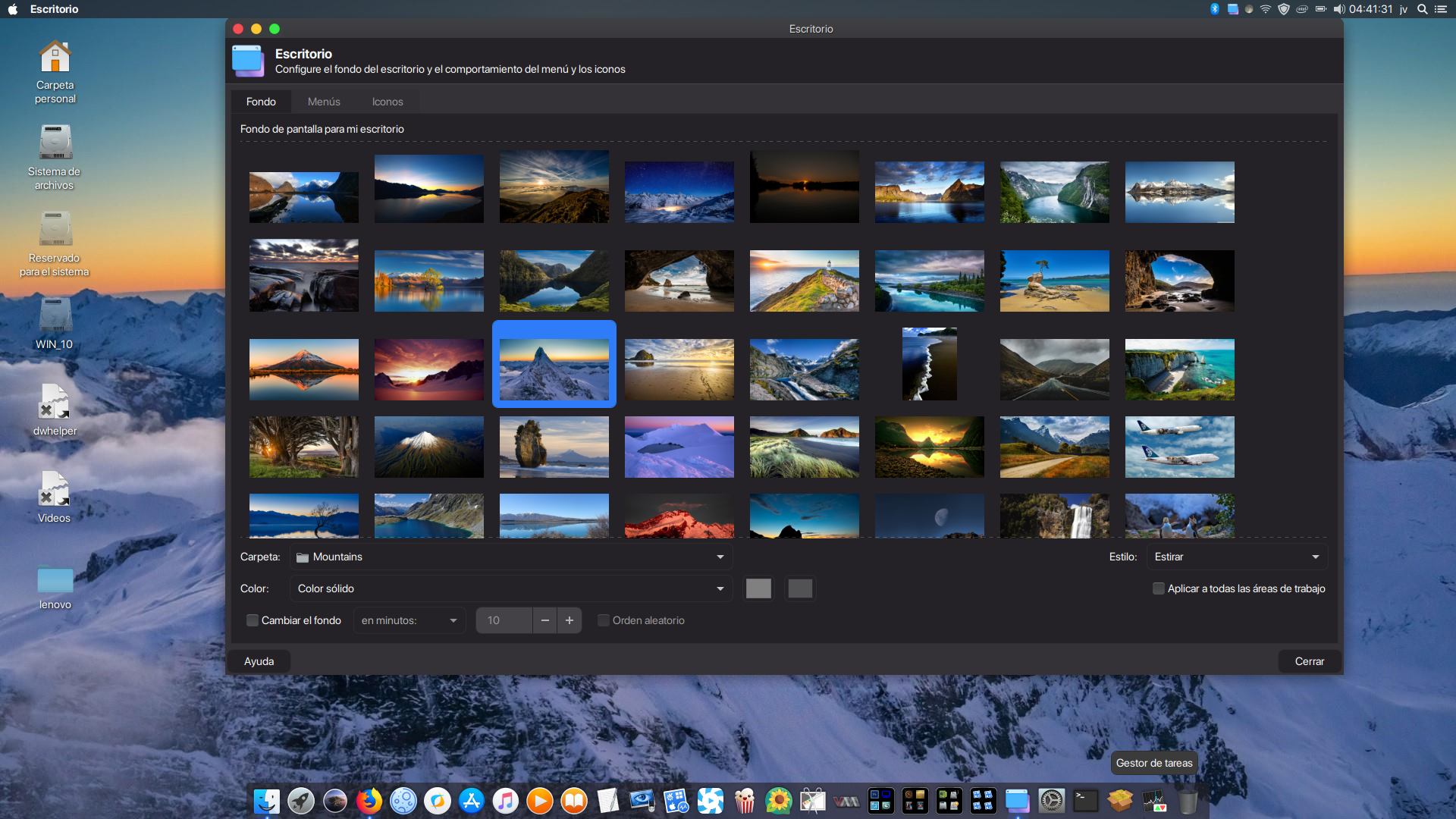
Task: Click the battery icon in the menu bar
Action: pos(1321,9)
